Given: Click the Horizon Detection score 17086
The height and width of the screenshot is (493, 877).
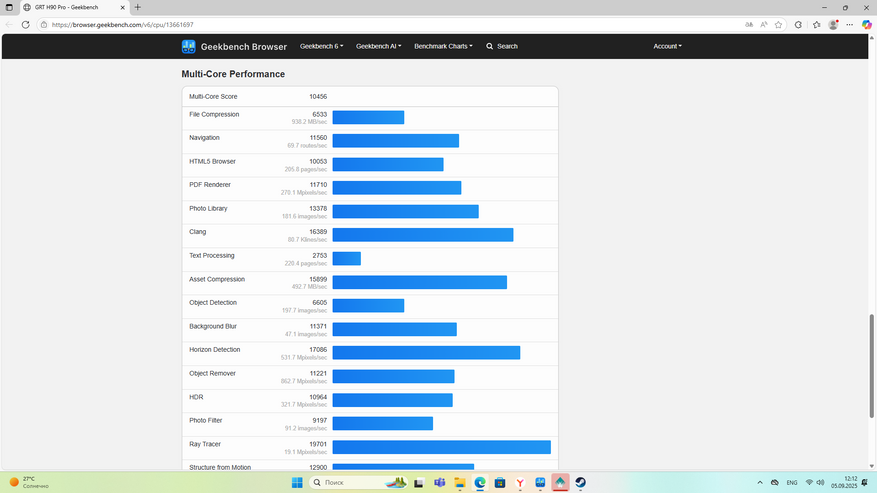Looking at the screenshot, I should tap(318, 350).
